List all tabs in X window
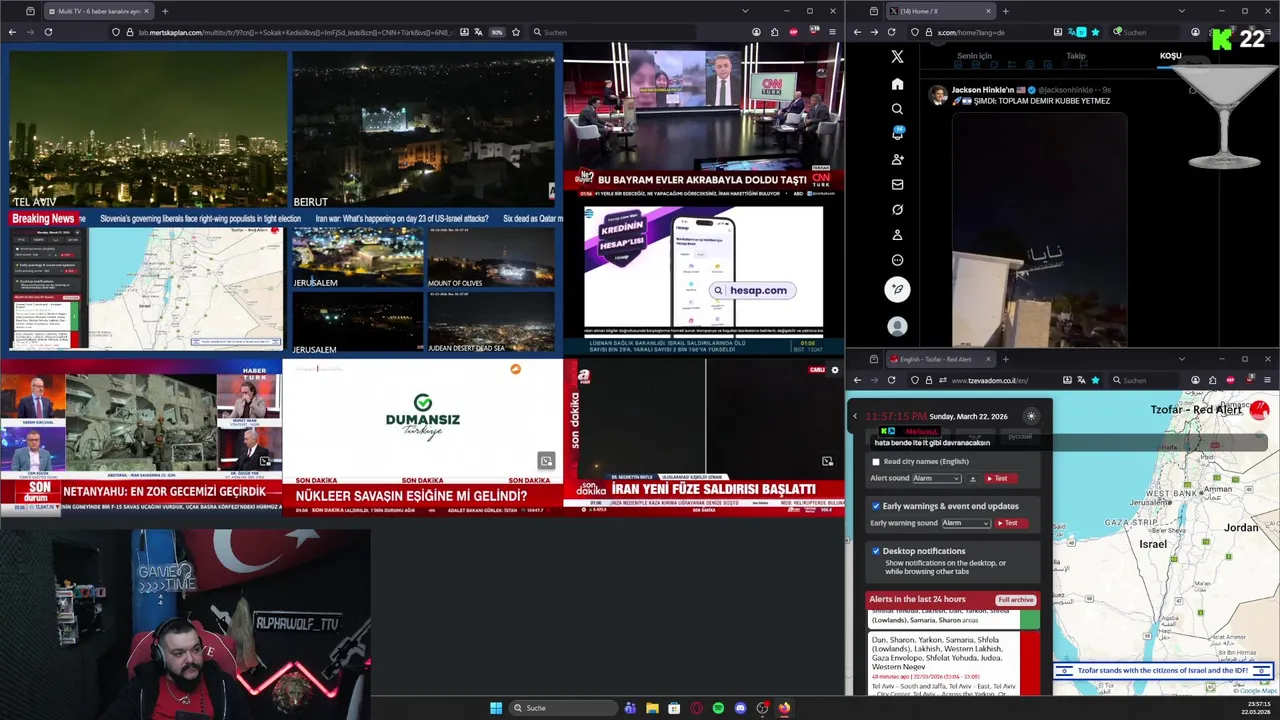This screenshot has width=1280, height=720. (1181, 11)
